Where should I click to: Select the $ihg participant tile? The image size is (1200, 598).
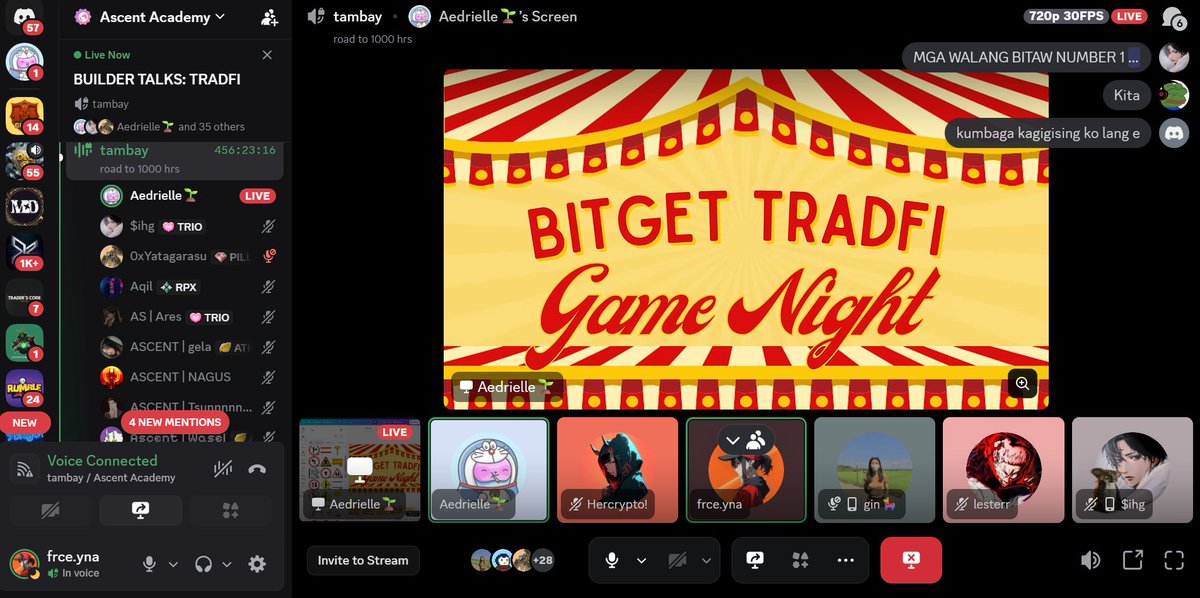pos(1132,470)
